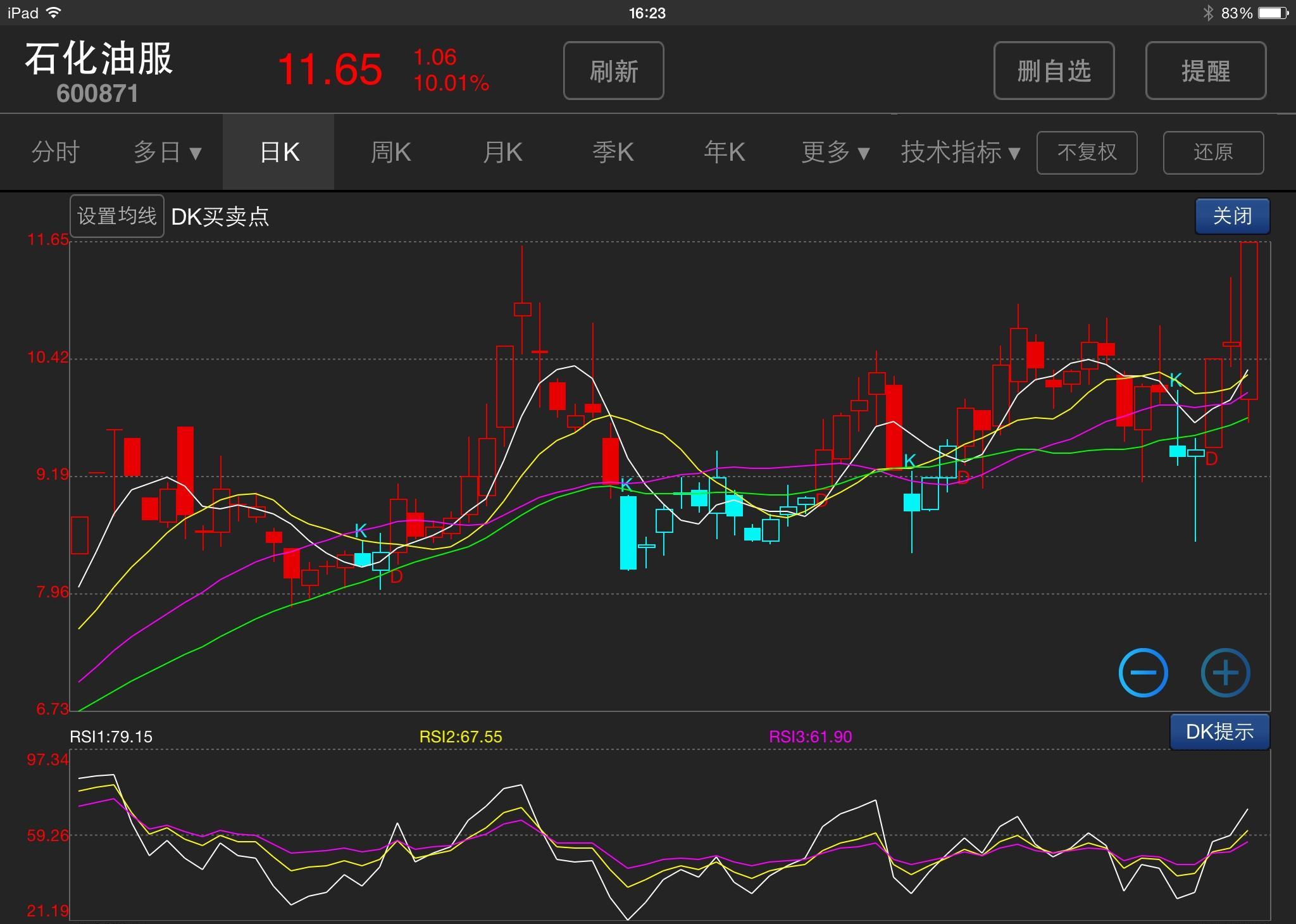Tap the RSI1:79.15 readout

111,737
